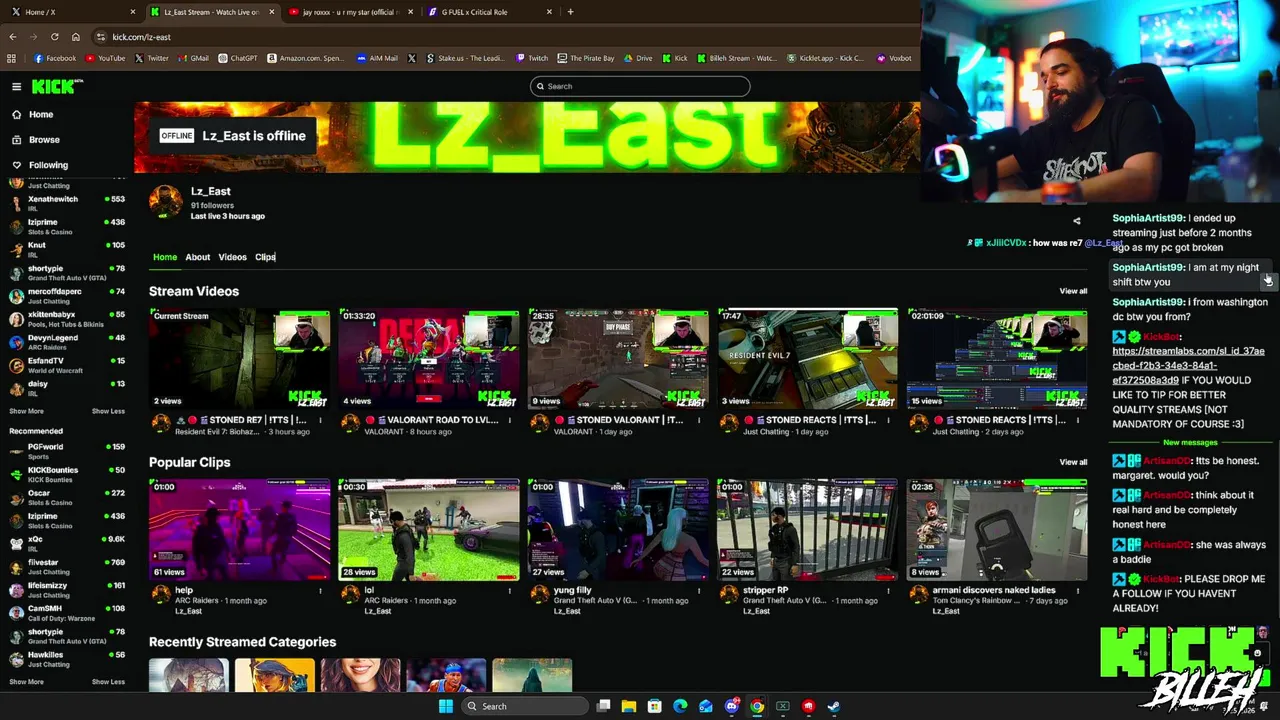Open options menu for 'stripper RP' clip

point(888,591)
